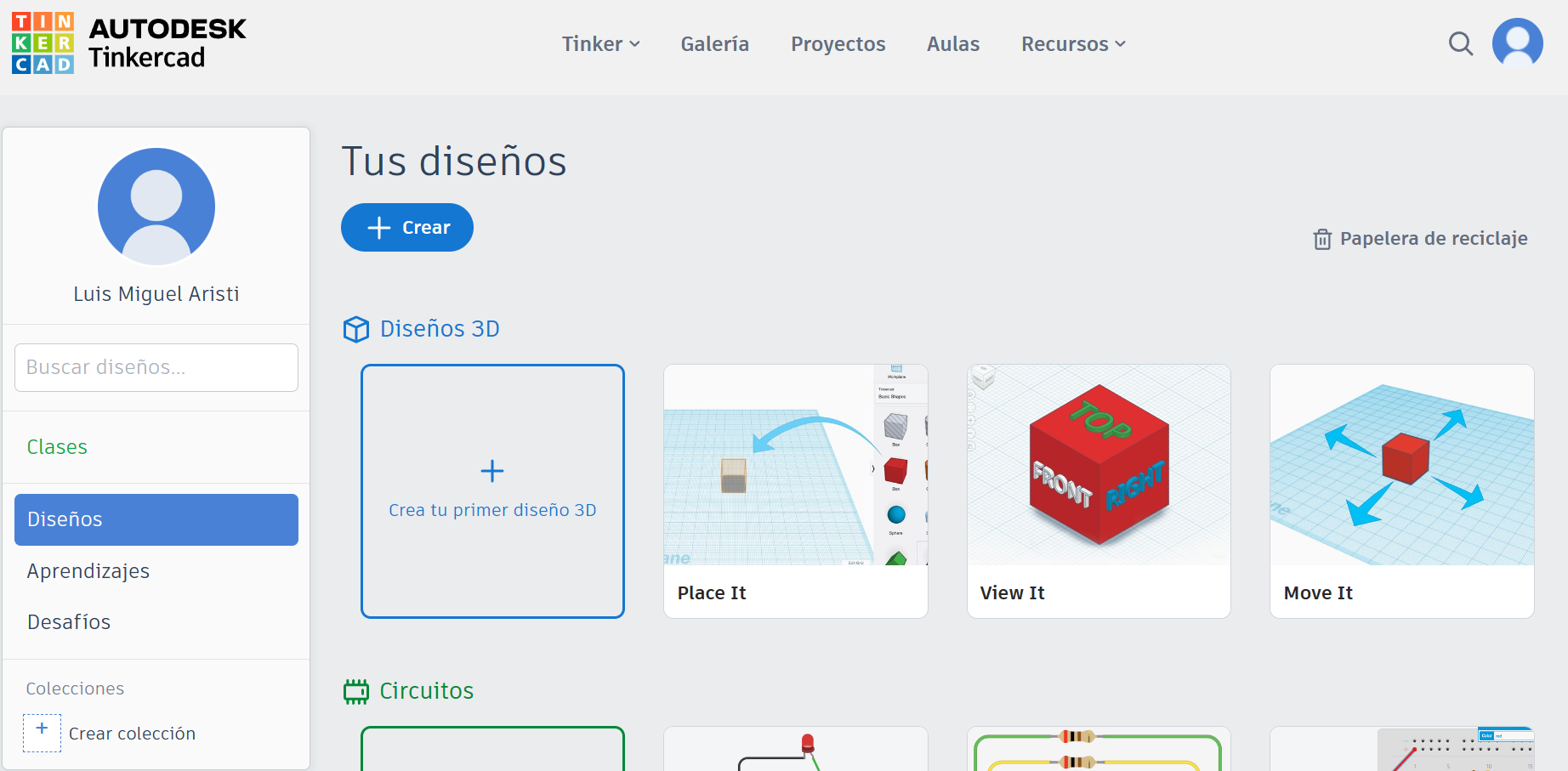
Task: Select the Diseños sidebar tab
Action: pos(156,519)
